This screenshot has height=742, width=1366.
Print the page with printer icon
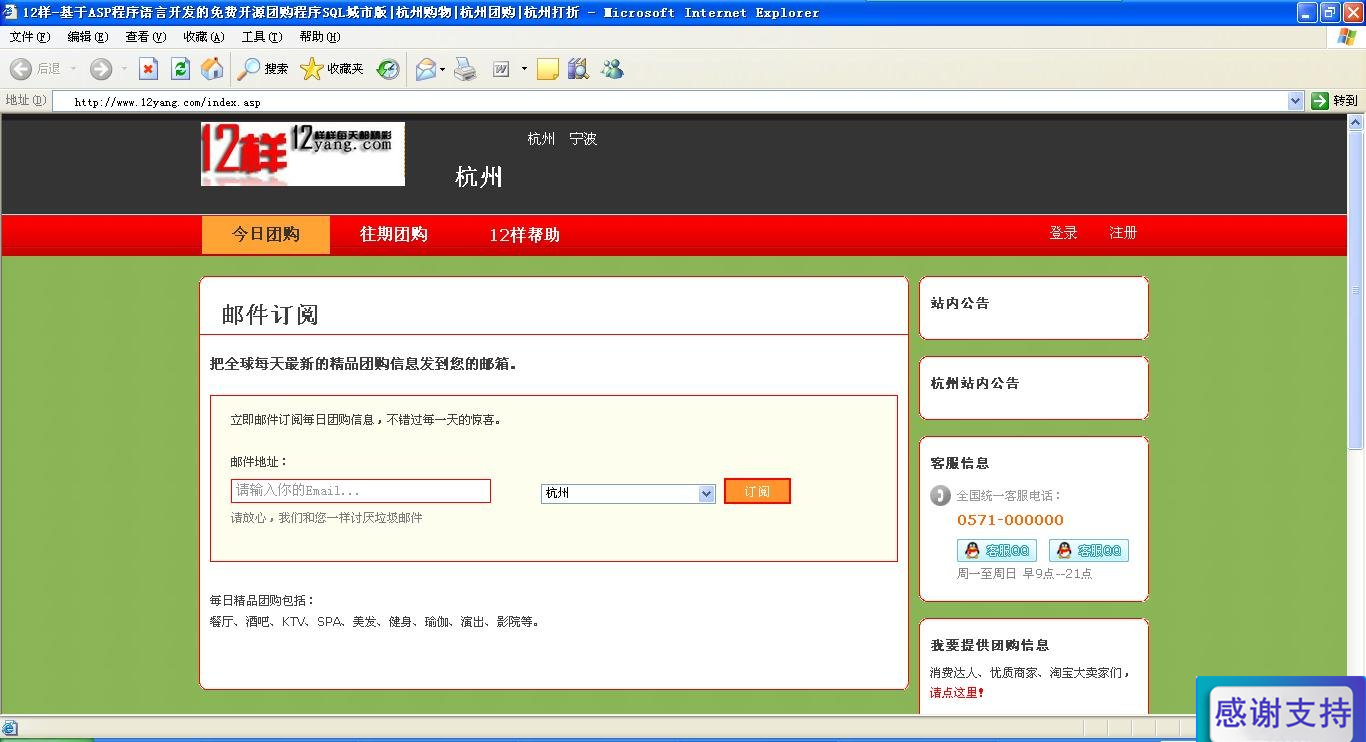click(465, 69)
